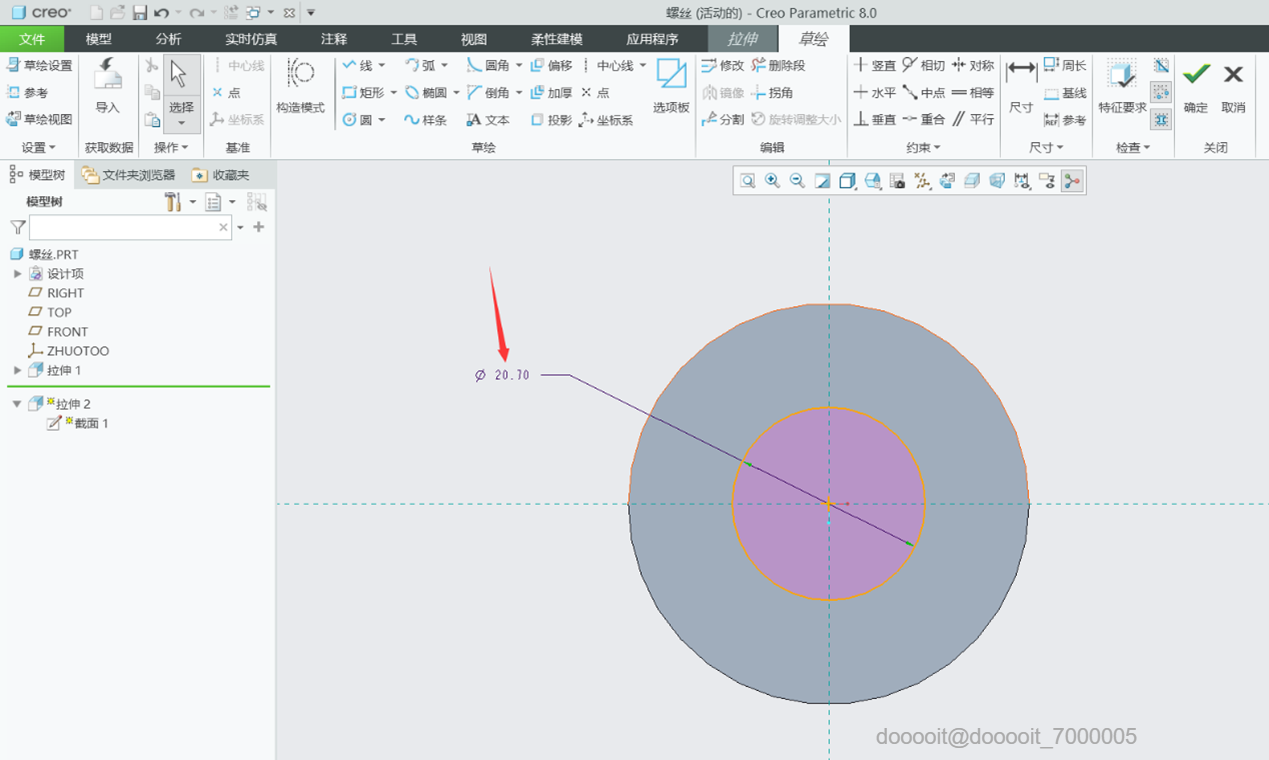The width and height of the screenshot is (1269, 760).
Task: Pick the 尺寸 (dimension) tool
Action: [1020, 86]
